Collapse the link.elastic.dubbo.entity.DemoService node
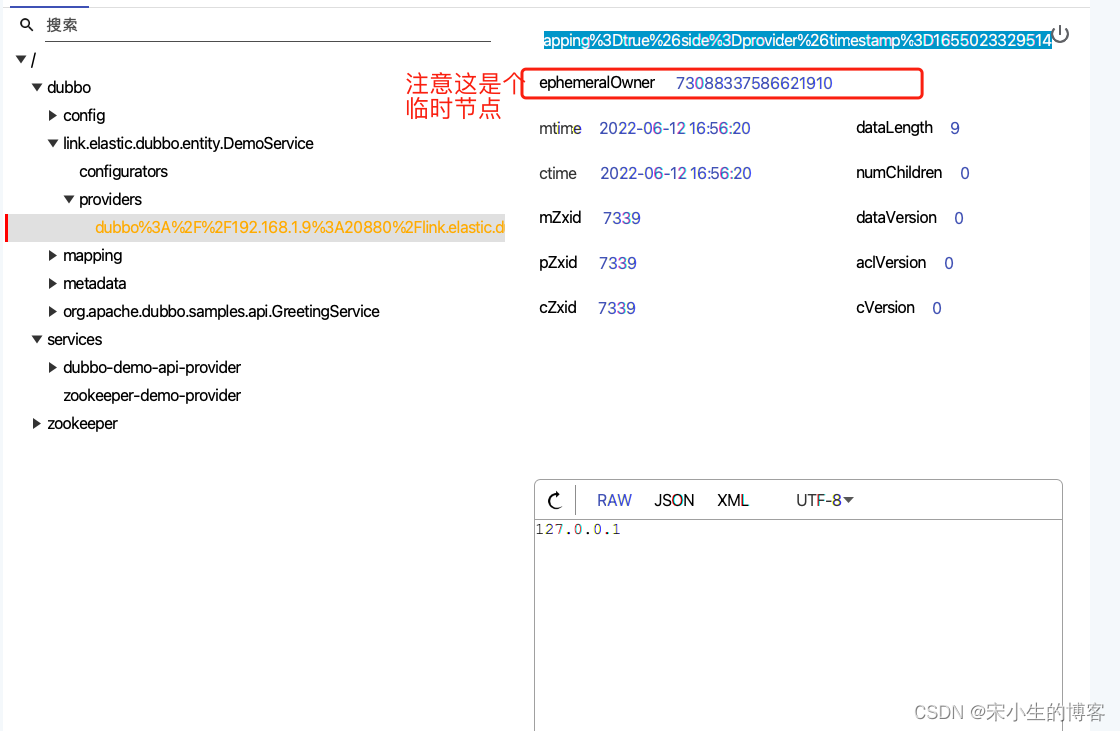 click(x=53, y=144)
